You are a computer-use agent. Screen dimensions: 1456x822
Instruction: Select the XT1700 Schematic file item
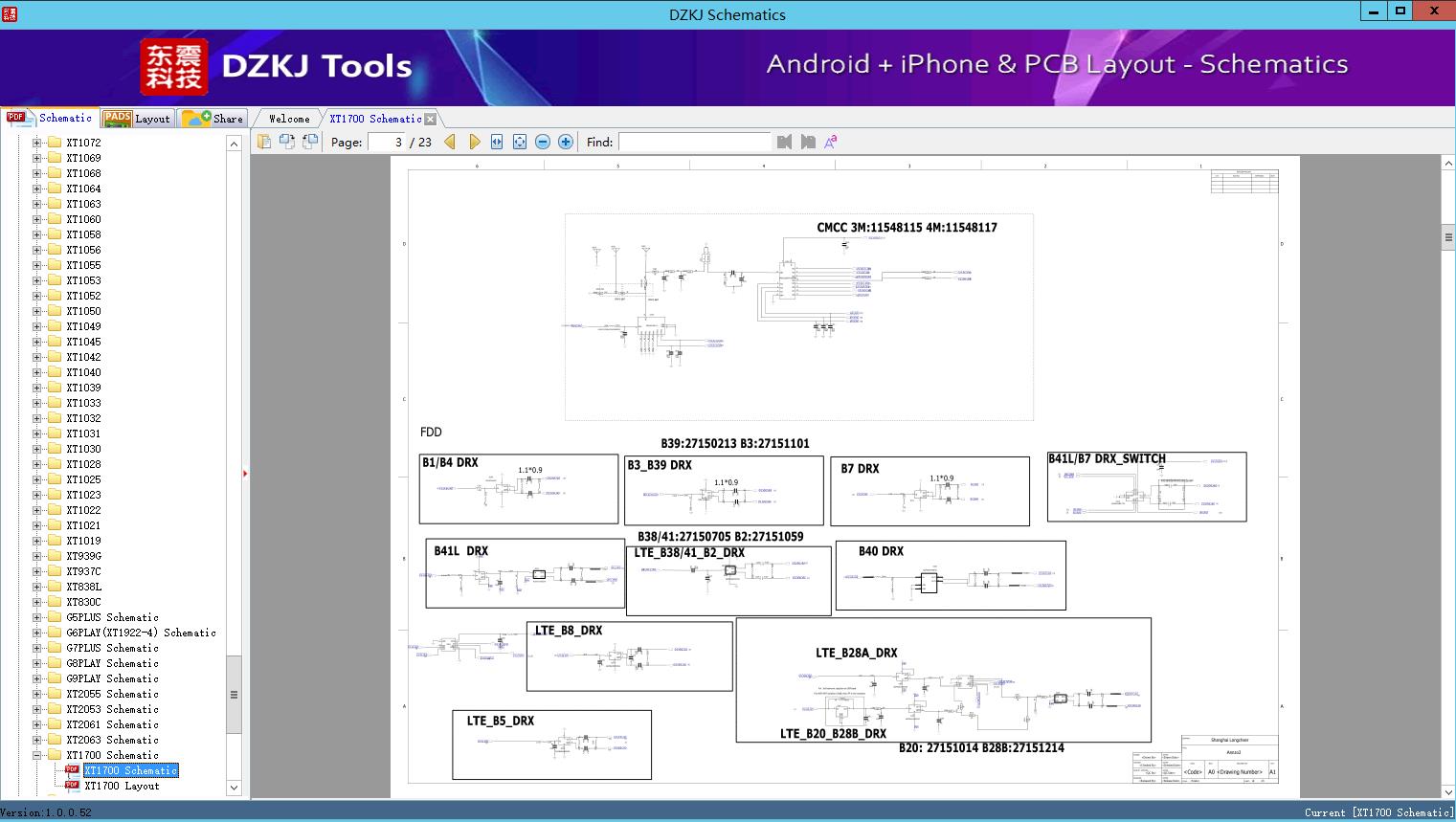click(131, 770)
